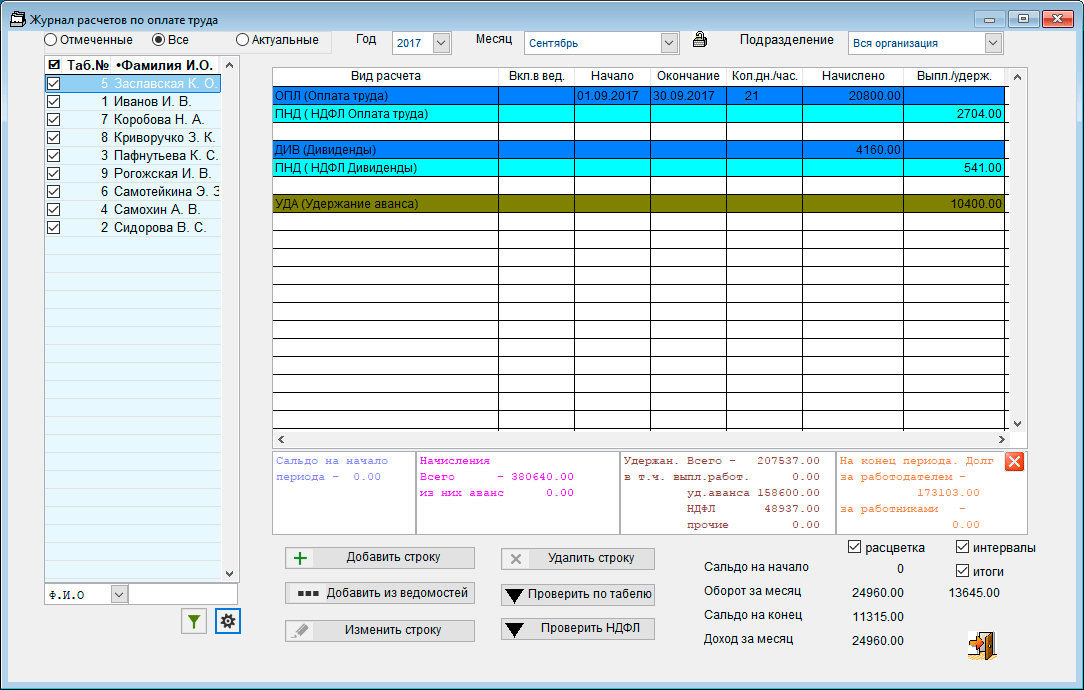Select the ДИВ (Дивиденды) row
Image resolution: width=1084 pixels, height=690 pixels.
coord(639,150)
